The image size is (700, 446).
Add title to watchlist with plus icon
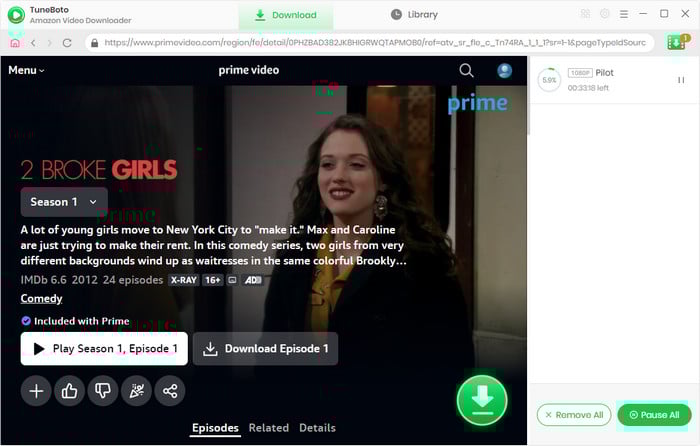(x=36, y=391)
